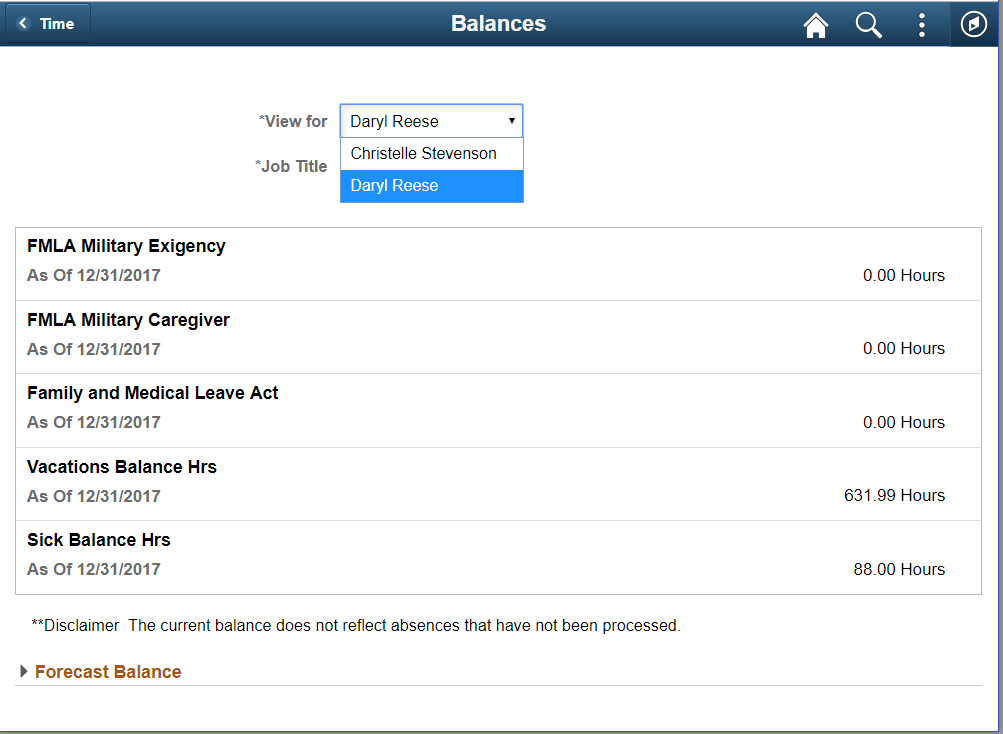Open the Actions List three-dot icon

921,25
